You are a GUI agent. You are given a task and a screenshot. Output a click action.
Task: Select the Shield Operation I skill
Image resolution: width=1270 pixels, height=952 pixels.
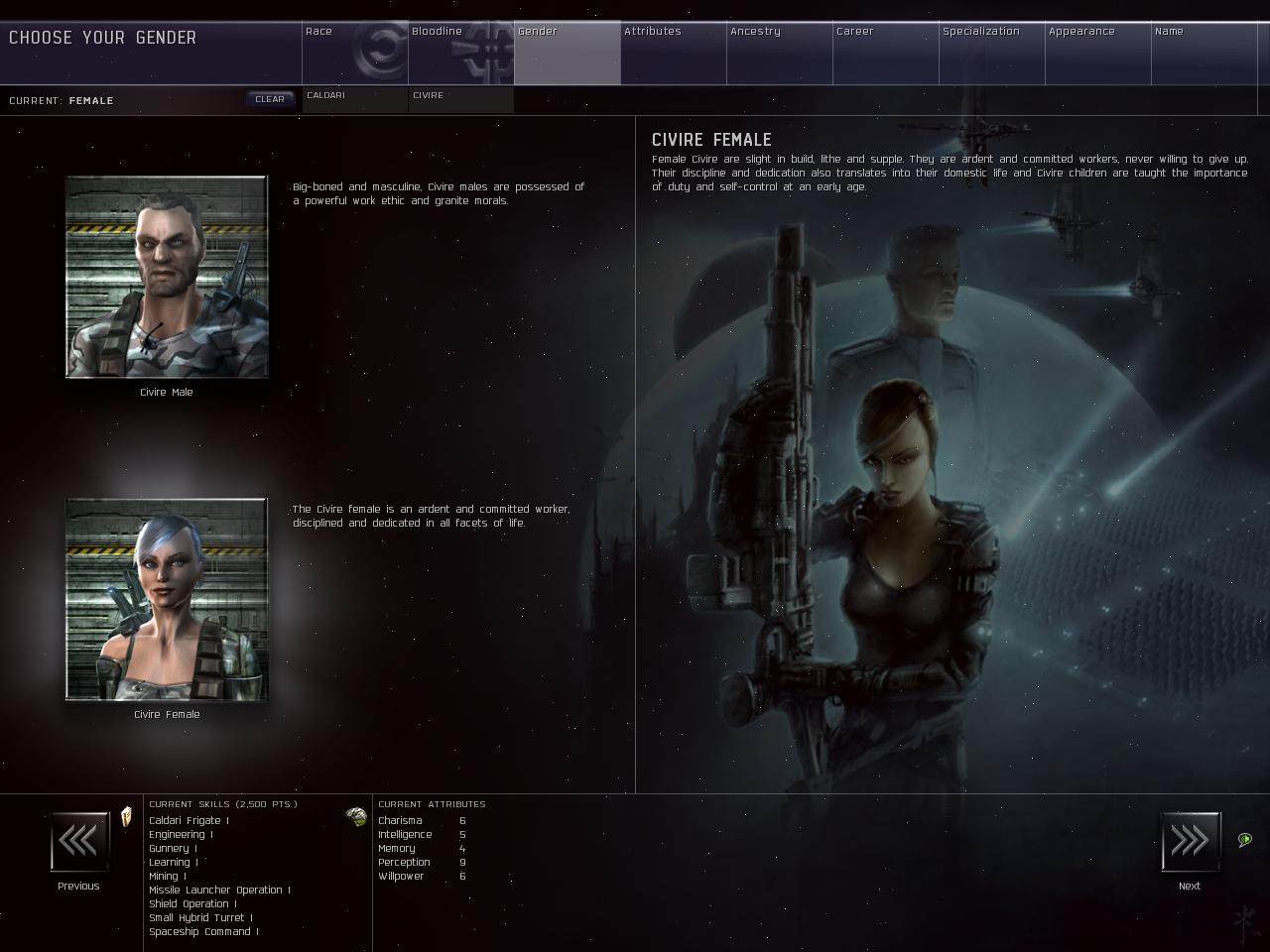coord(192,903)
